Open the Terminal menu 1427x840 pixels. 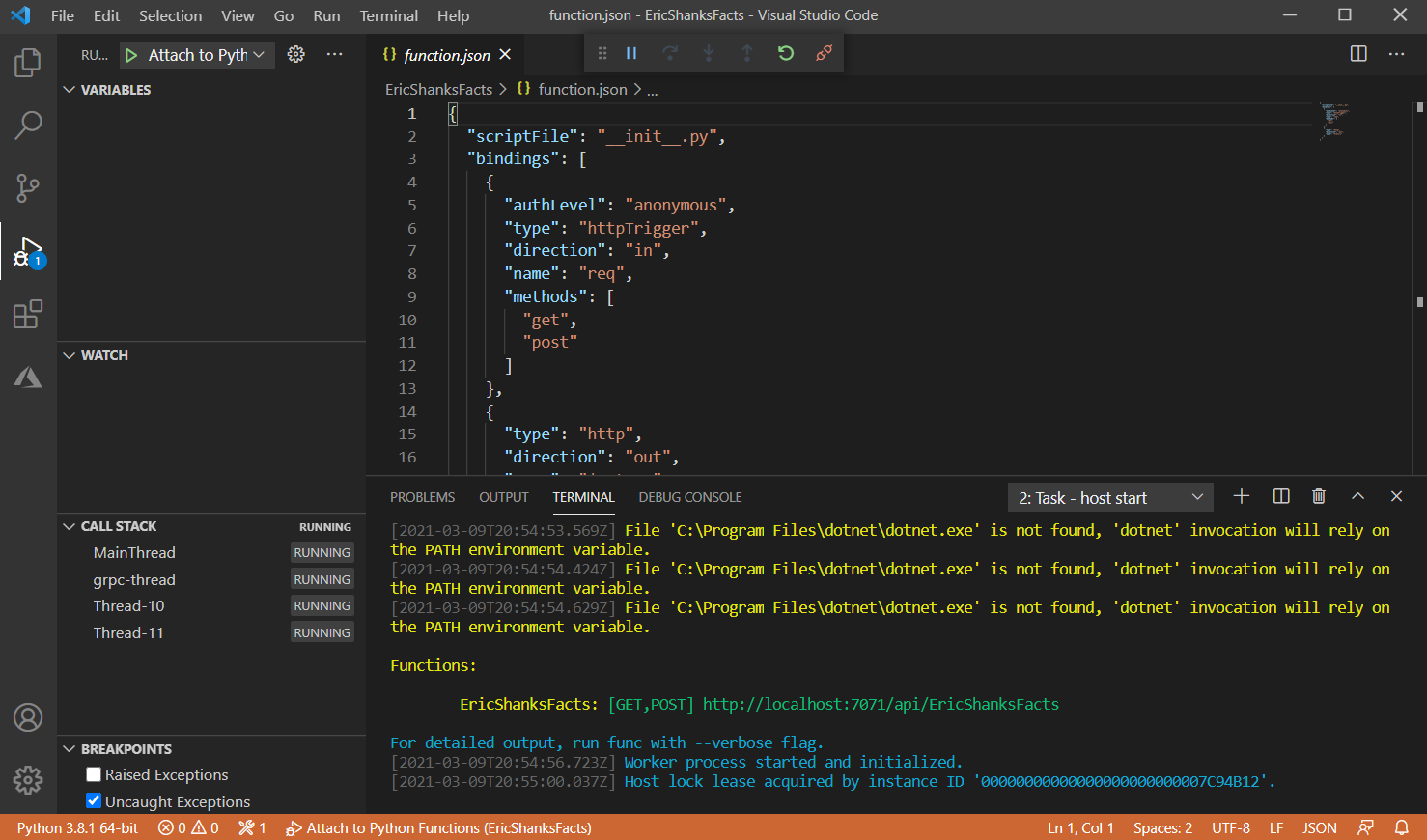click(x=388, y=15)
